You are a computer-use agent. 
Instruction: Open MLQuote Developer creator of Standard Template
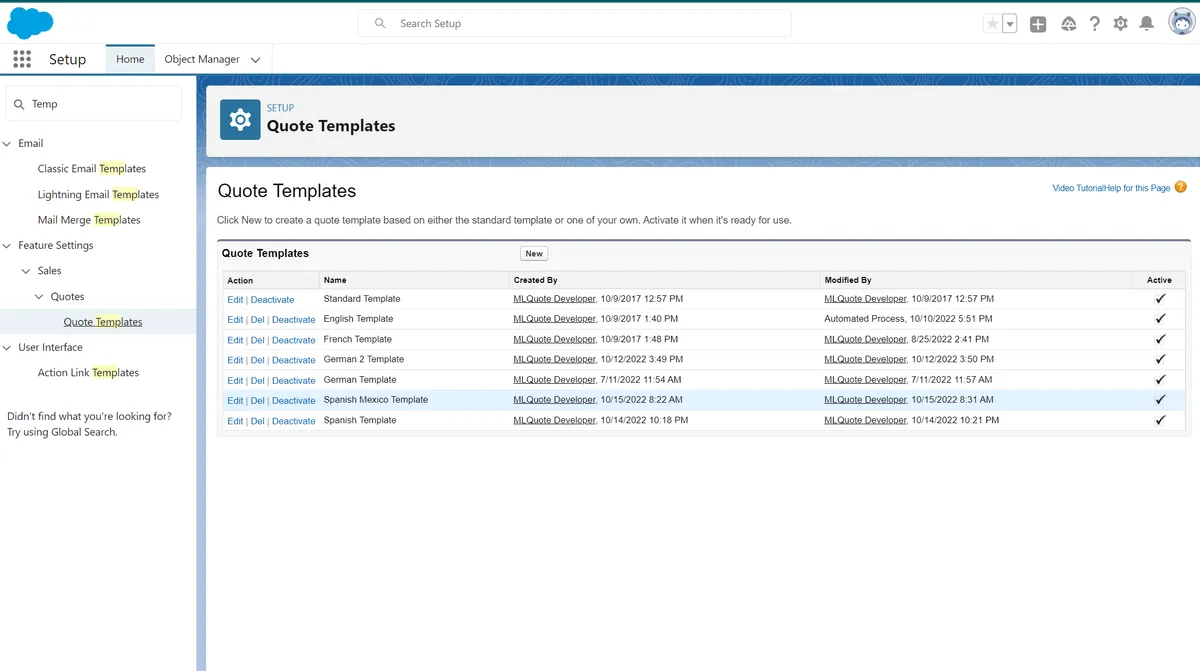[554, 299]
